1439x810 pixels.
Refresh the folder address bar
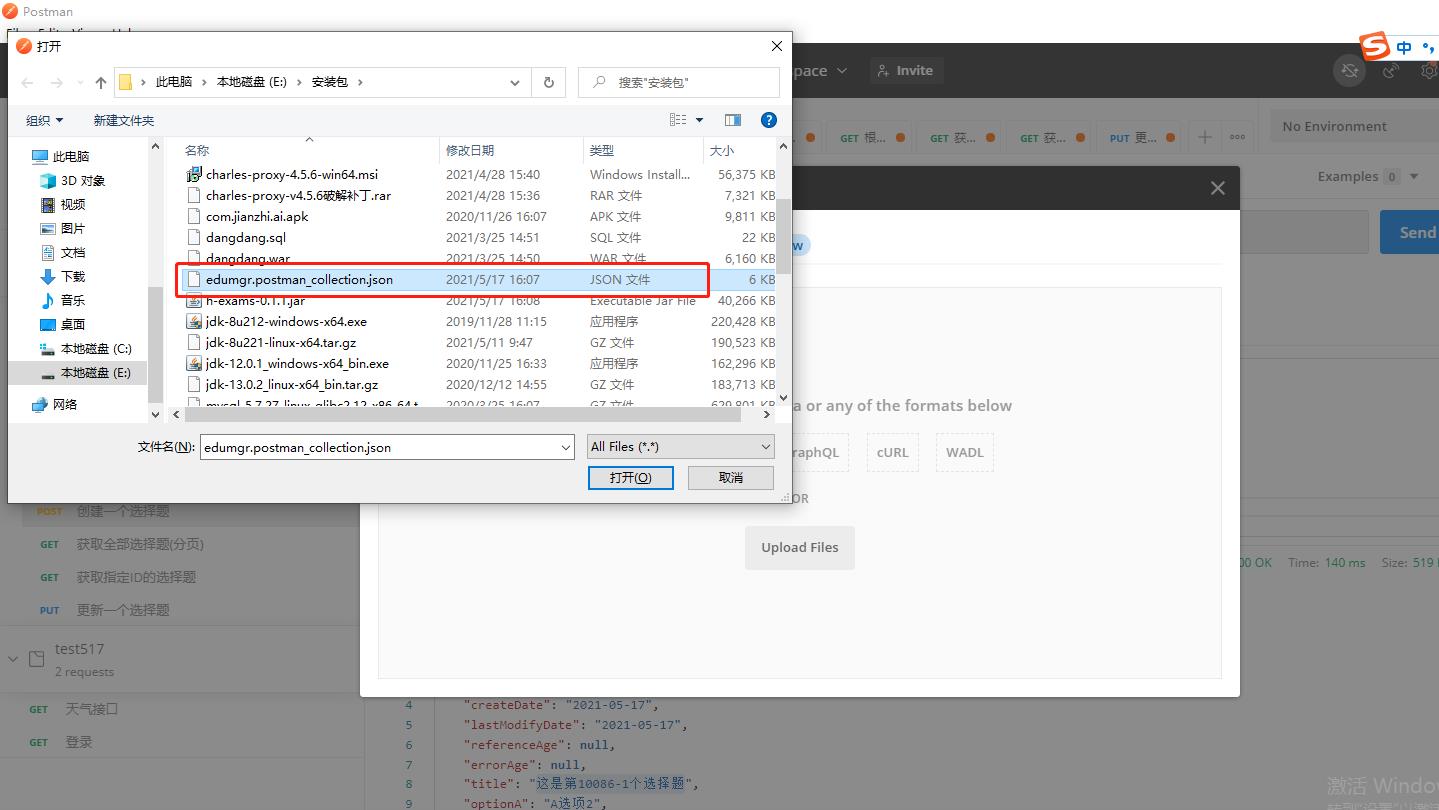pyautogui.click(x=548, y=82)
